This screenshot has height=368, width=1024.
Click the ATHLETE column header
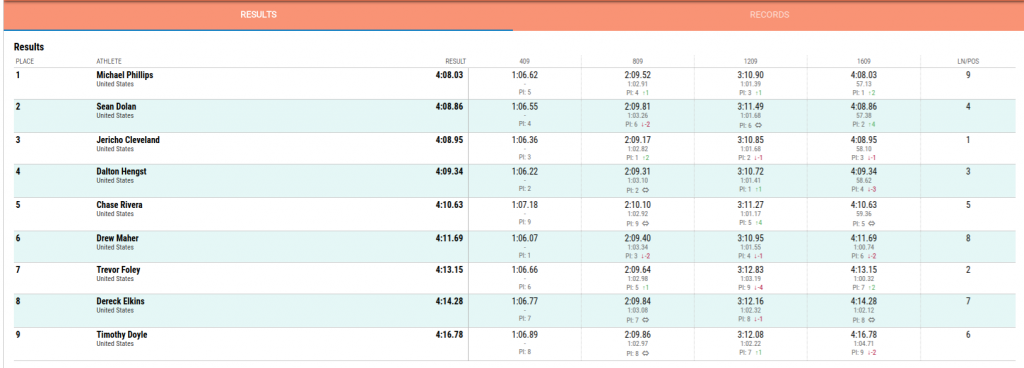click(109, 62)
